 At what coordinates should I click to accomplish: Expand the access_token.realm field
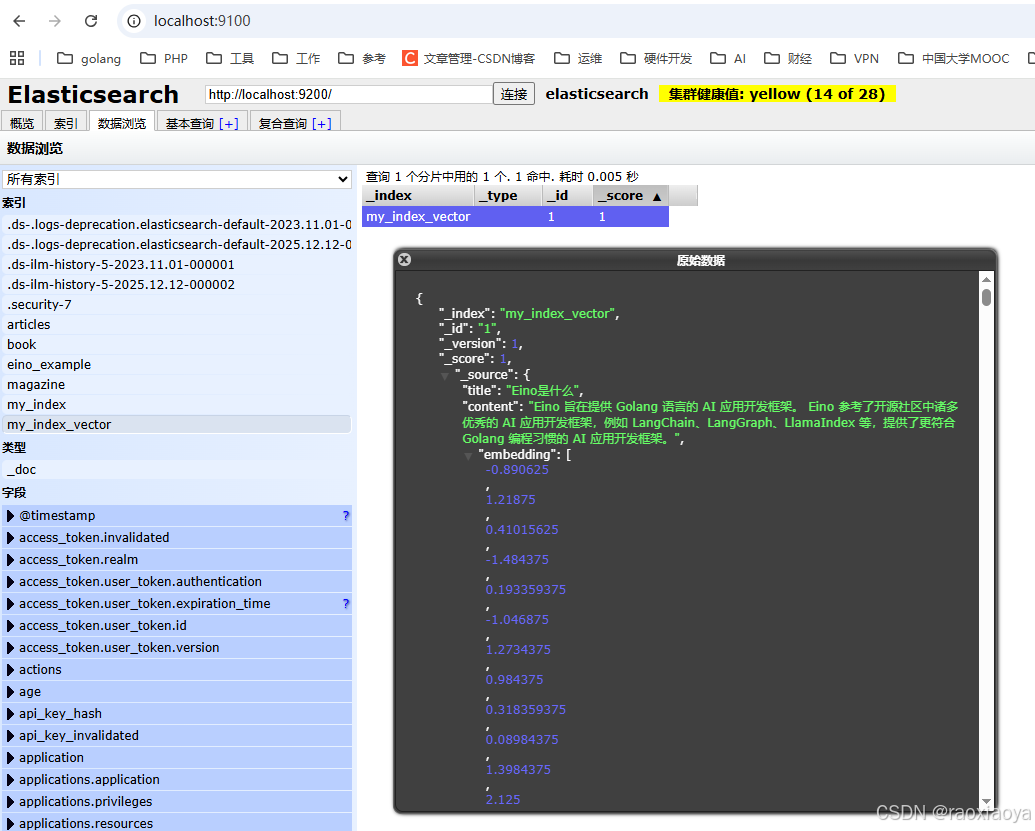[x=11, y=560]
